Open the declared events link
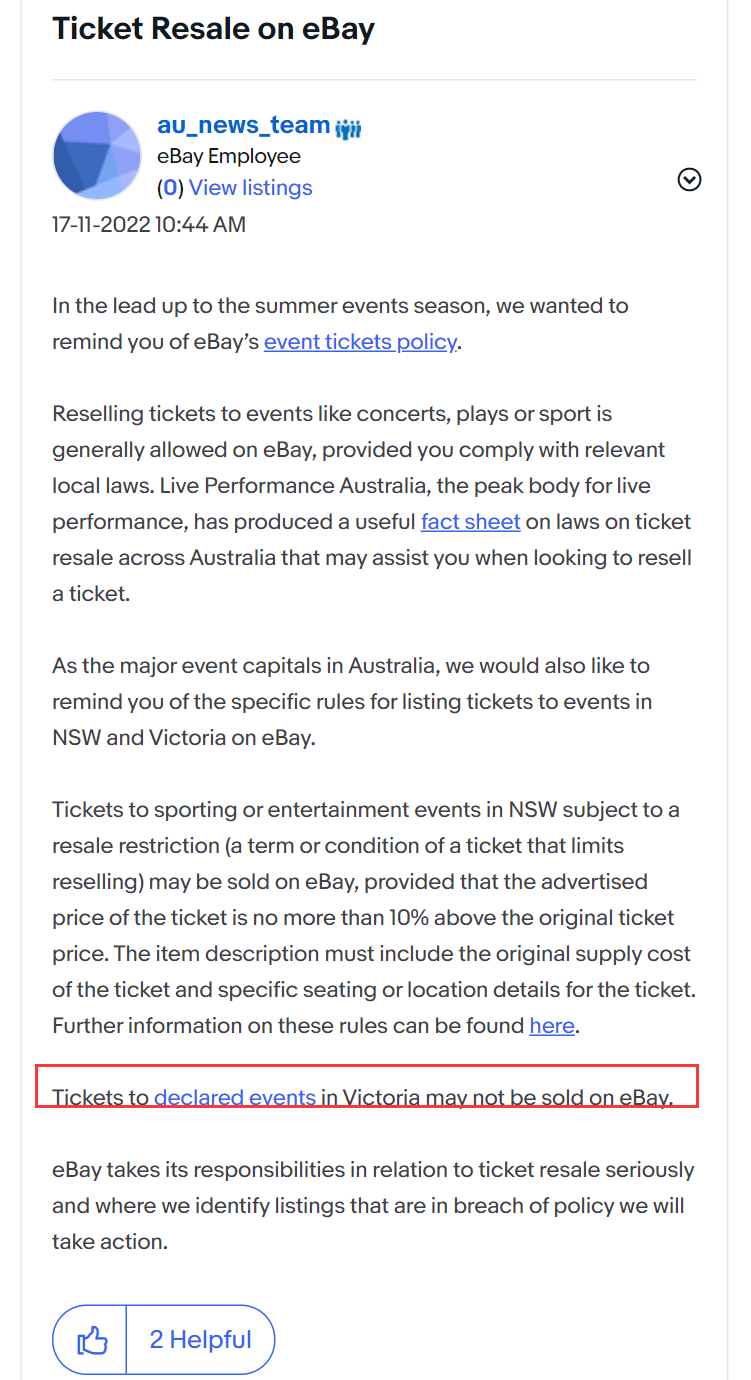The image size is (751, 1380). point(235,1098)
